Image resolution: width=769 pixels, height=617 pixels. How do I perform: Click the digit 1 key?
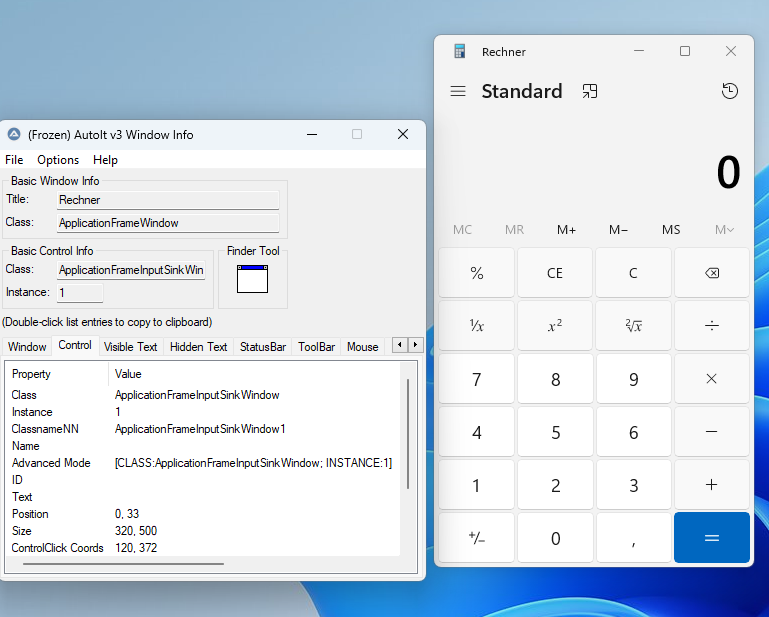coord(477,485)
